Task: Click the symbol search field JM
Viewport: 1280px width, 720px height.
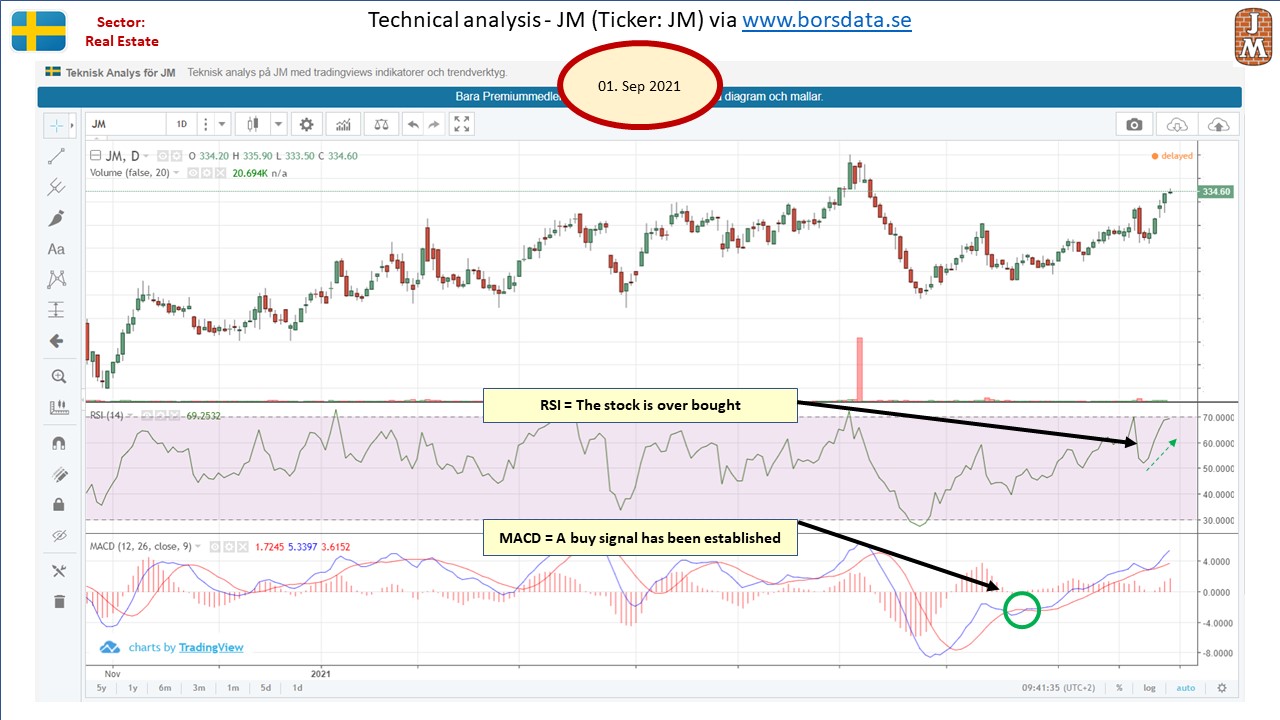Action: coord(126,124)
